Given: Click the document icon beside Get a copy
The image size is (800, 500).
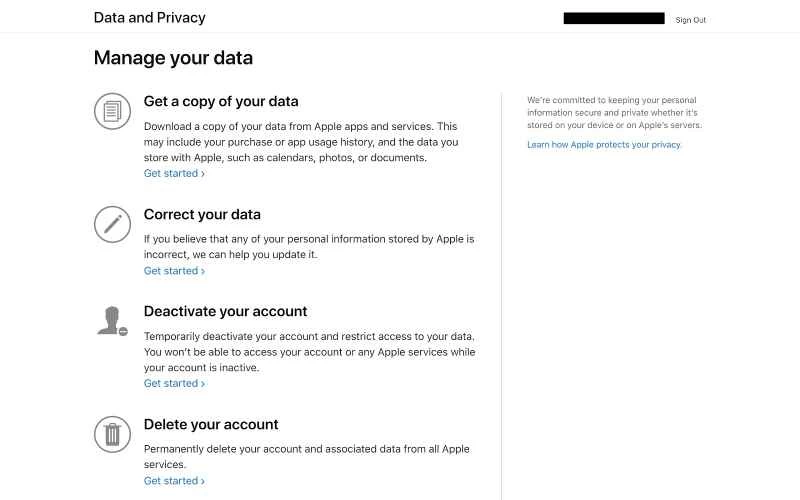Looking at the screenshot, I should click(112, 110).
